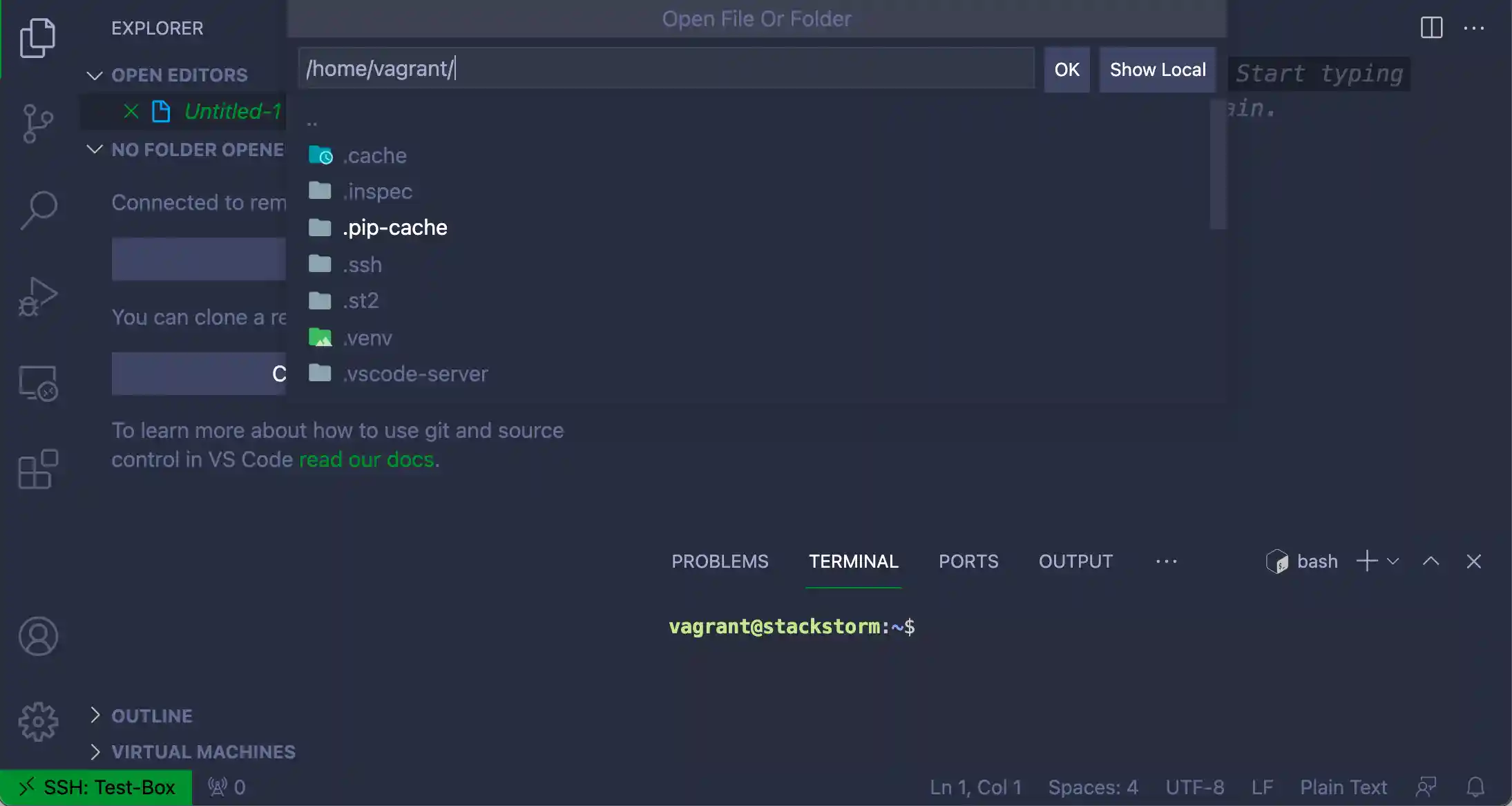The image size is (1512, 806).
Task: Open the Search view
Action: click(39, 209)
